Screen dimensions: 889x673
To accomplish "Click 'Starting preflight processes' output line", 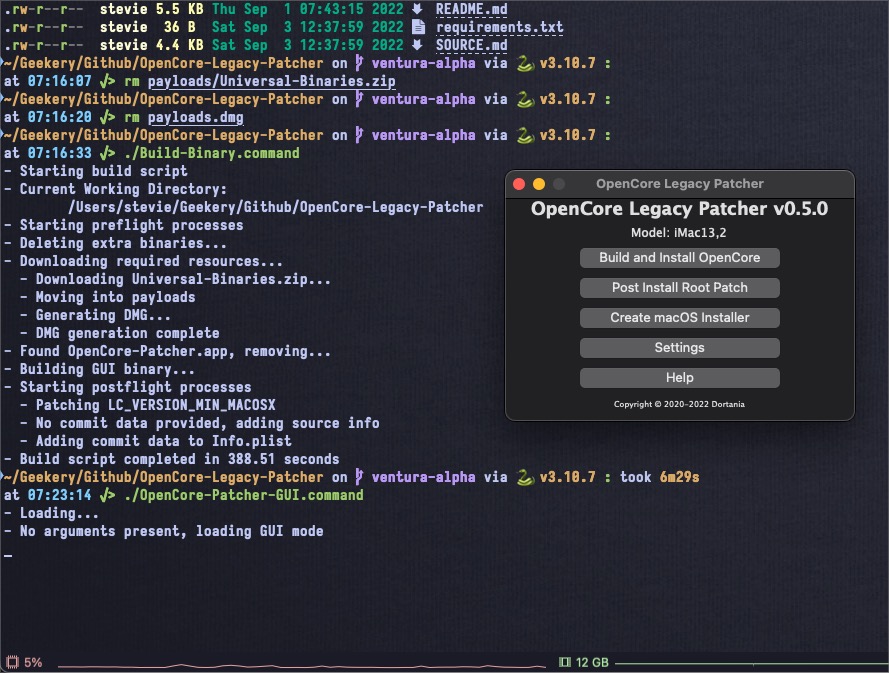I will tap(132, 225).
